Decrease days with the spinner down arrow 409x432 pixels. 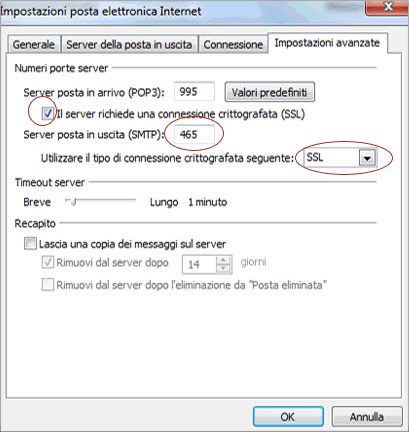pos(224,269)
